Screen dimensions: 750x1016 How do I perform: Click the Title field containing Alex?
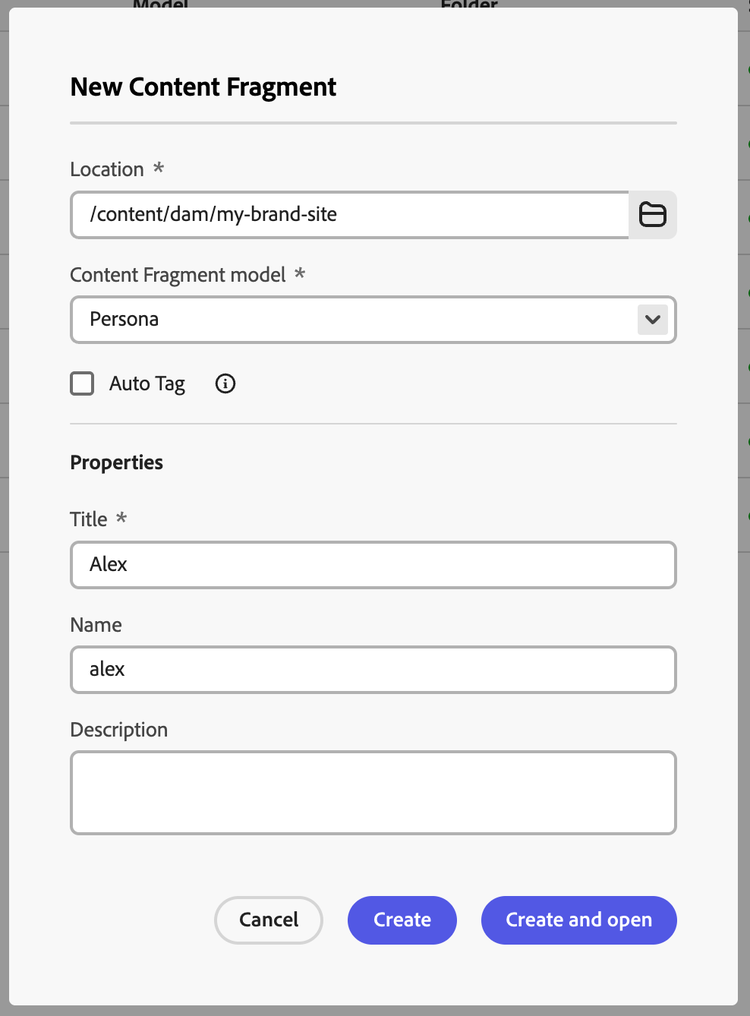click(373, 565)
